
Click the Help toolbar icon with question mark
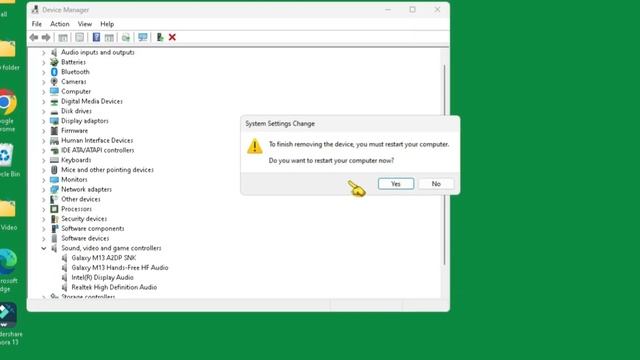96,38
